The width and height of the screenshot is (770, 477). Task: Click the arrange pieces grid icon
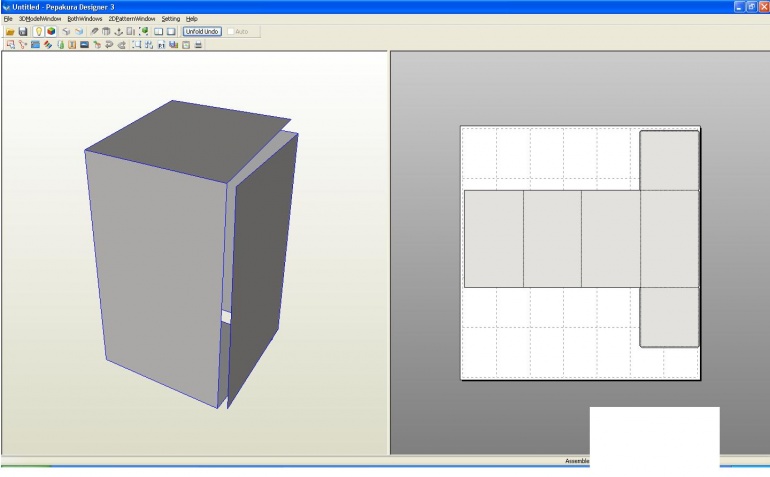coord(149,45)
